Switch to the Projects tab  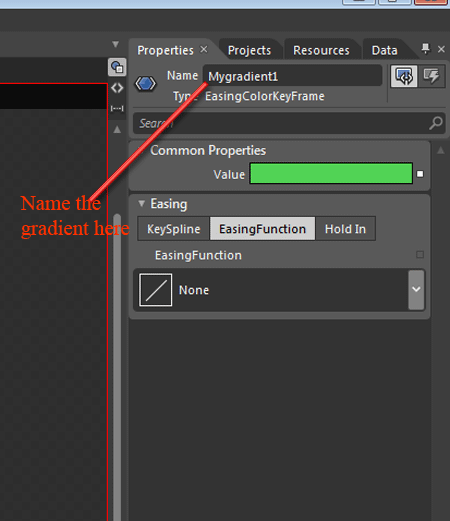pyautogui.click(x=249, y=50)
